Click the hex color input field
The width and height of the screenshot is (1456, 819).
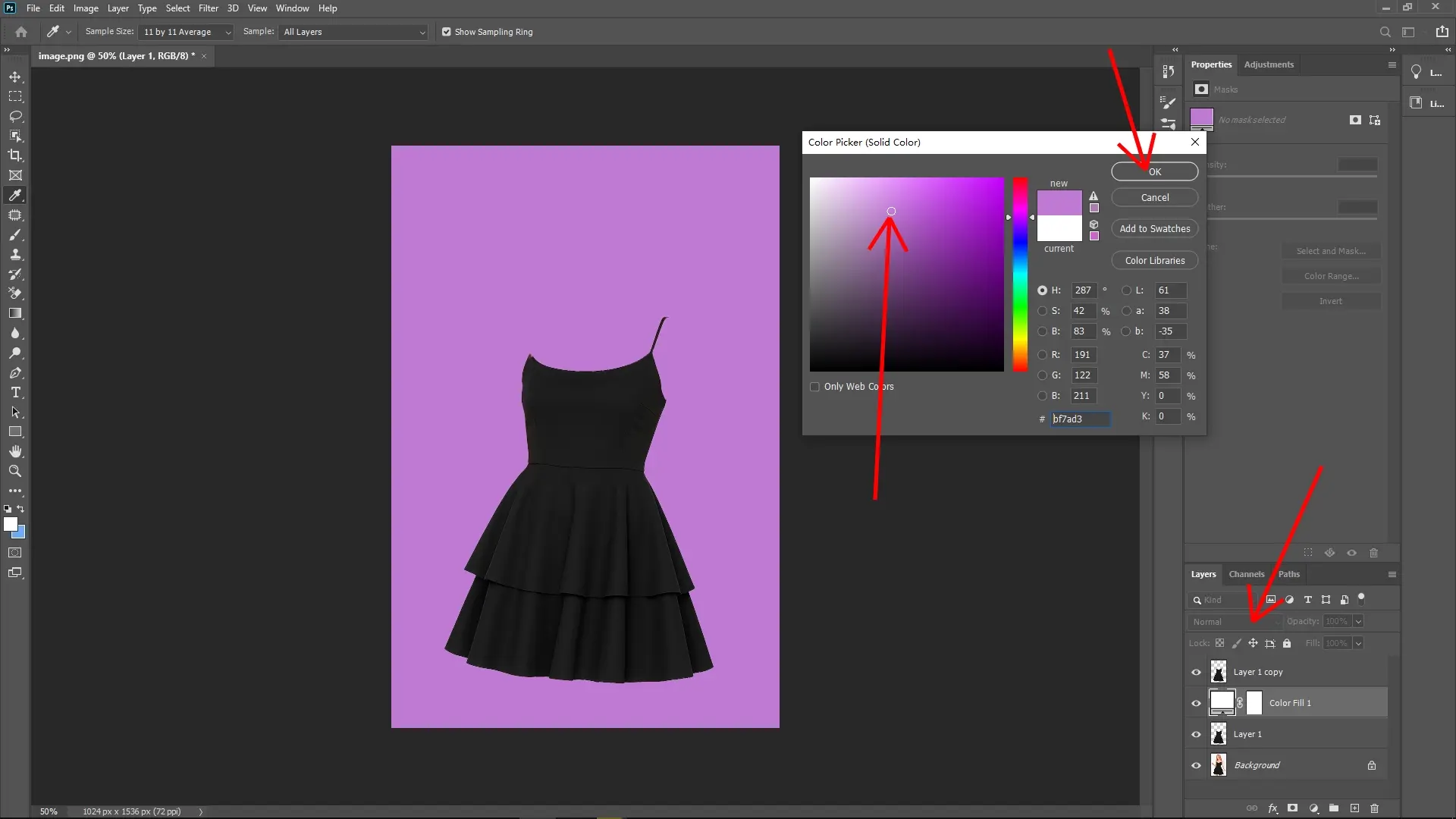(x=1080, y=419)
